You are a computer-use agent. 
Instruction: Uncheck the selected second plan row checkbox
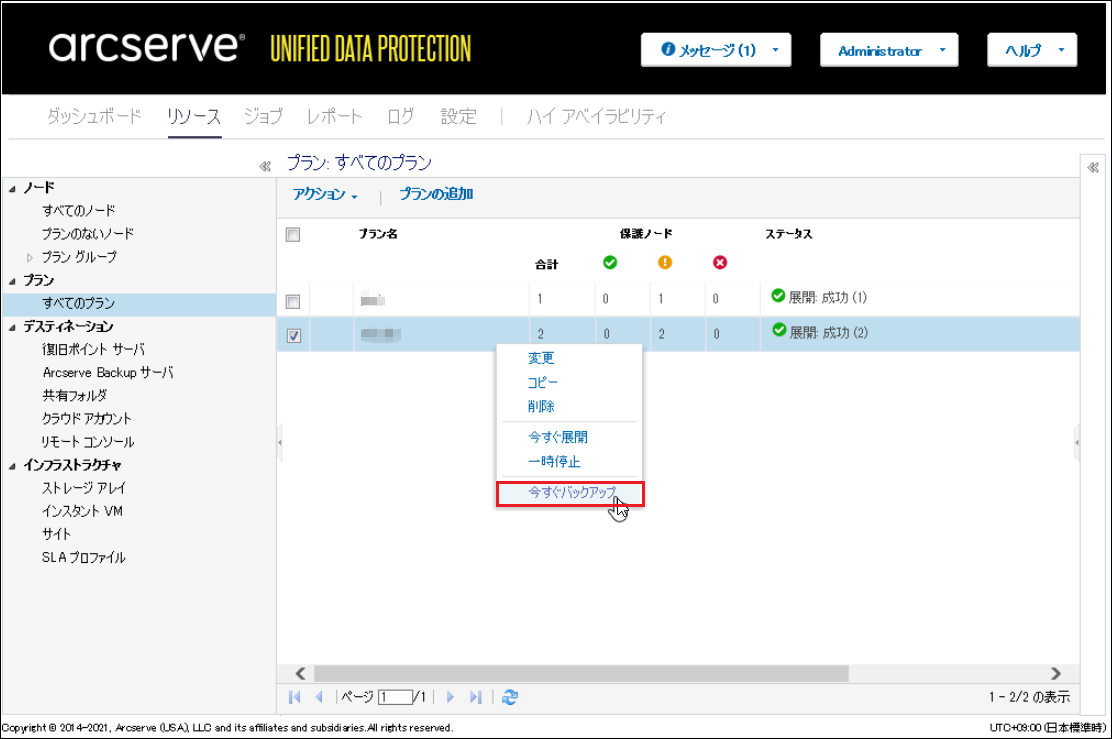[294, 335]
